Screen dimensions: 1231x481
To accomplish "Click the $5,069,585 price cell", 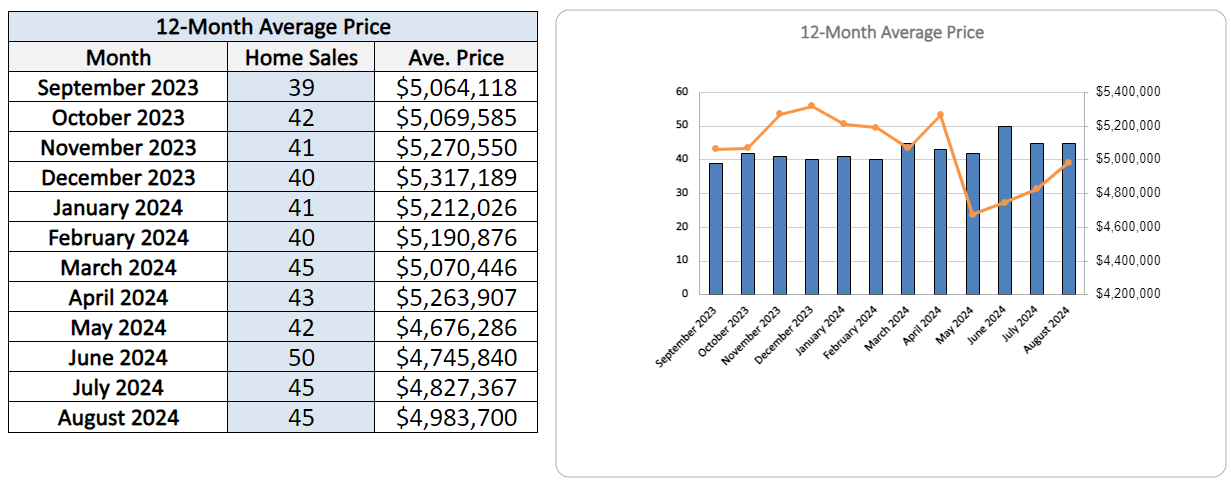I will click(x=456, y=117).
